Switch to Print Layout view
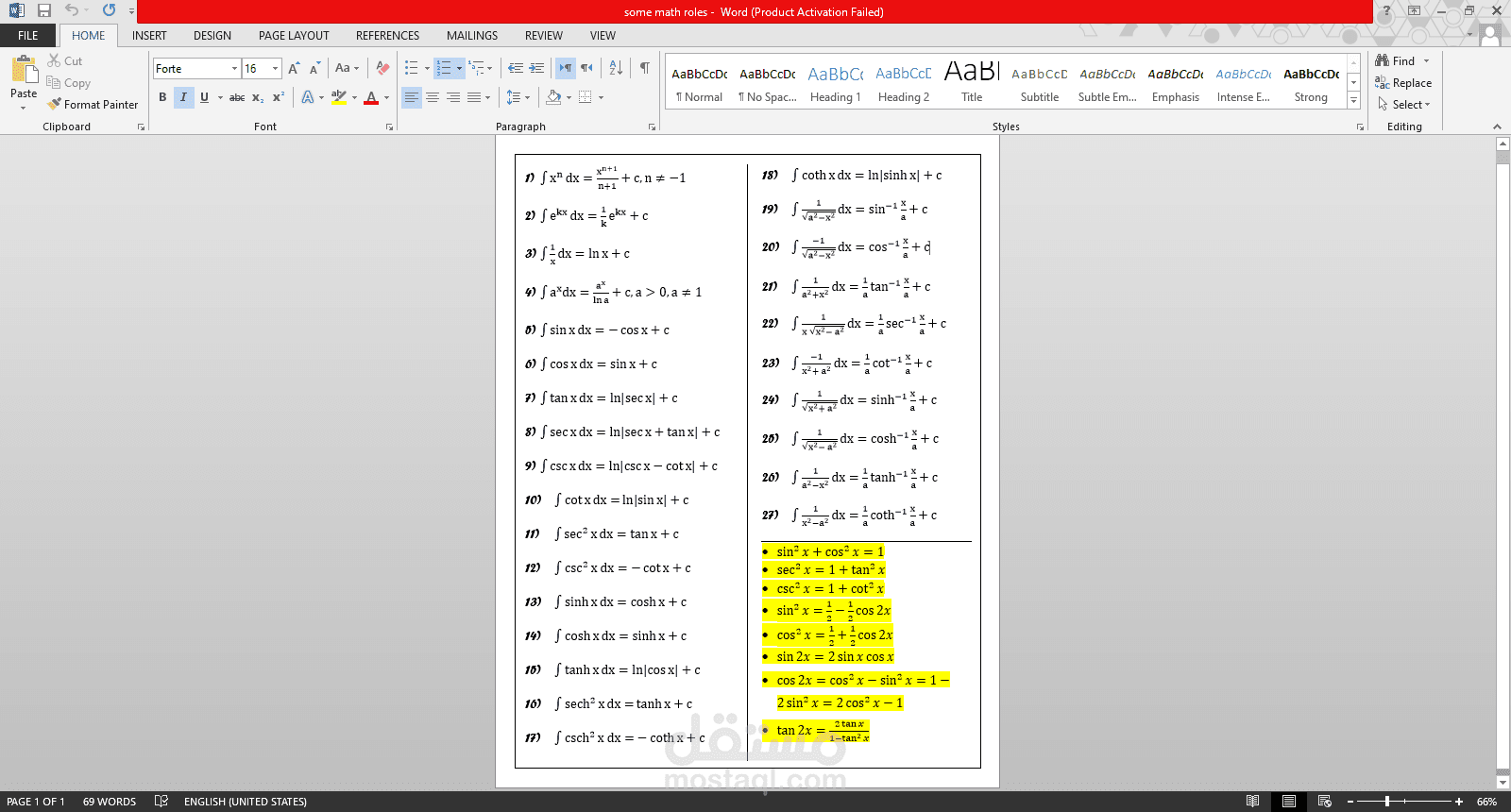1511x812 pixels. tap(1289, 802)
